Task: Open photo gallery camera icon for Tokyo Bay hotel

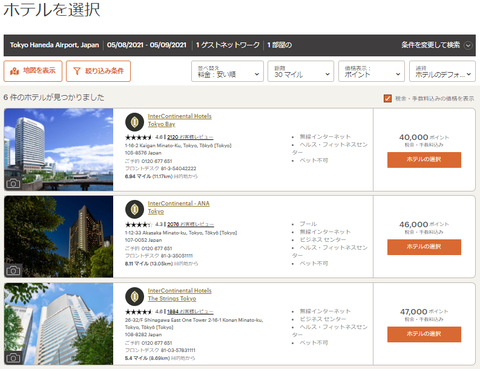Action: (x=13, y=183)
